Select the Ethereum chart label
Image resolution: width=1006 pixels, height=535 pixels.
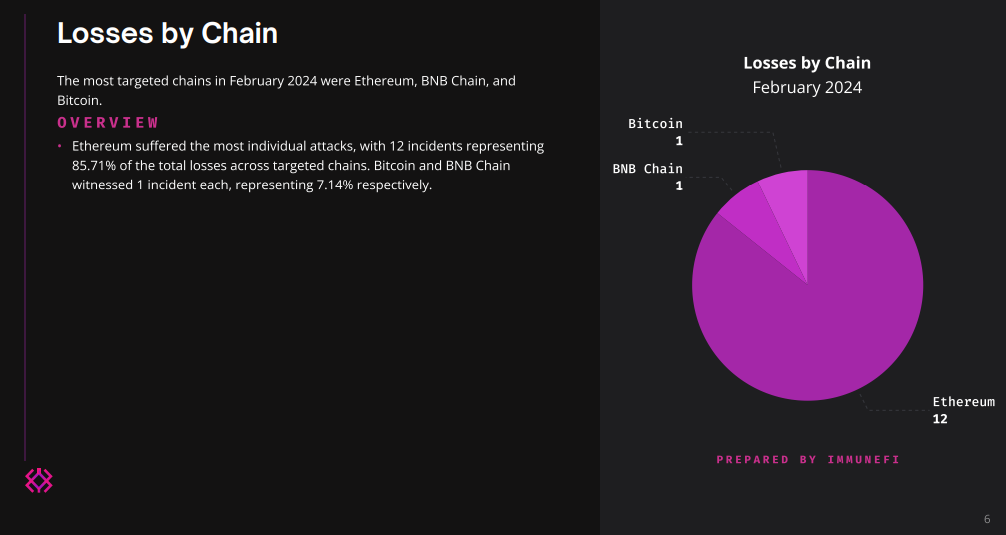(963, 402)
